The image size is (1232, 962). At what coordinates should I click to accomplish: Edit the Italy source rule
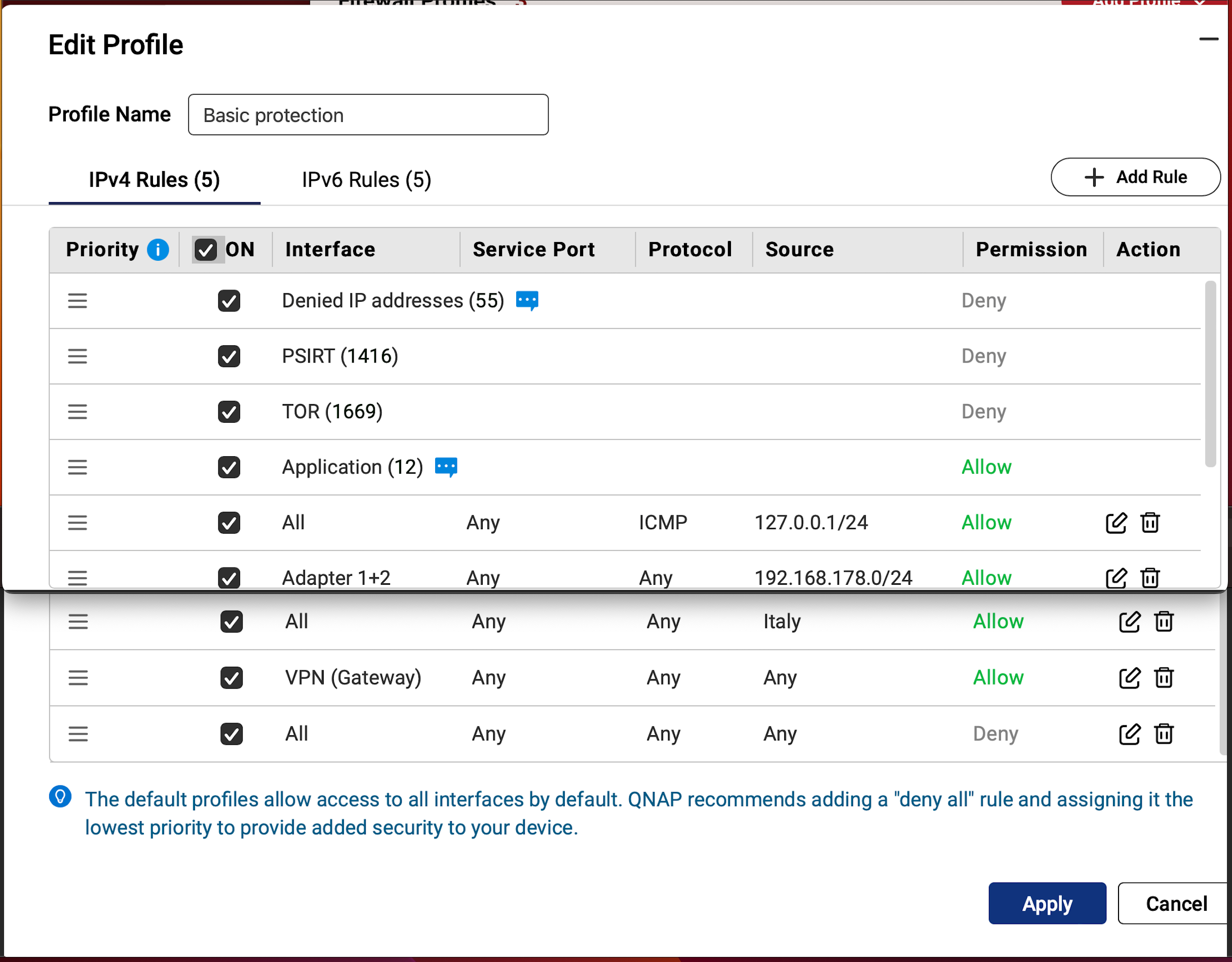(1129, 621)
